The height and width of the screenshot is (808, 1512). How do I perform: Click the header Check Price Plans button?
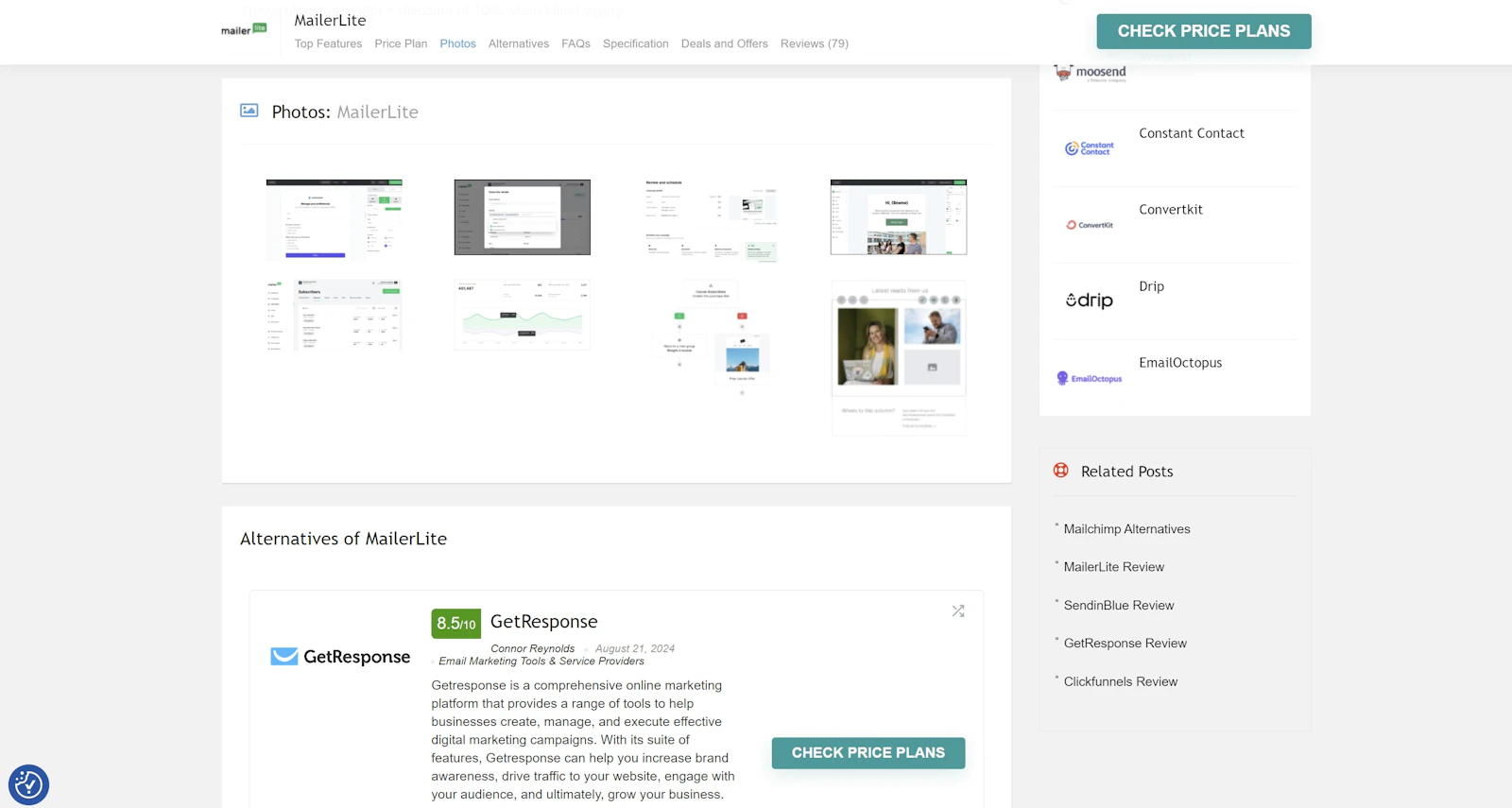1204,31
